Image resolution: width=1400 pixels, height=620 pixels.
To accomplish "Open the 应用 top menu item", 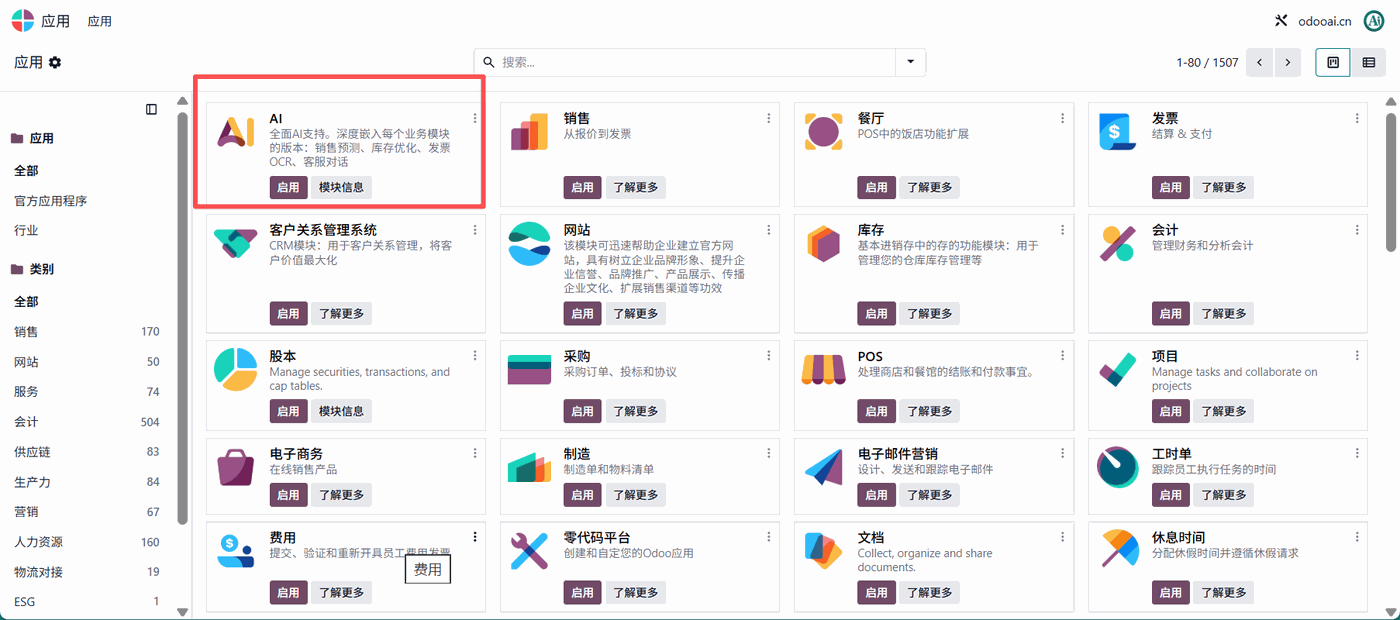I will [100, 21].
